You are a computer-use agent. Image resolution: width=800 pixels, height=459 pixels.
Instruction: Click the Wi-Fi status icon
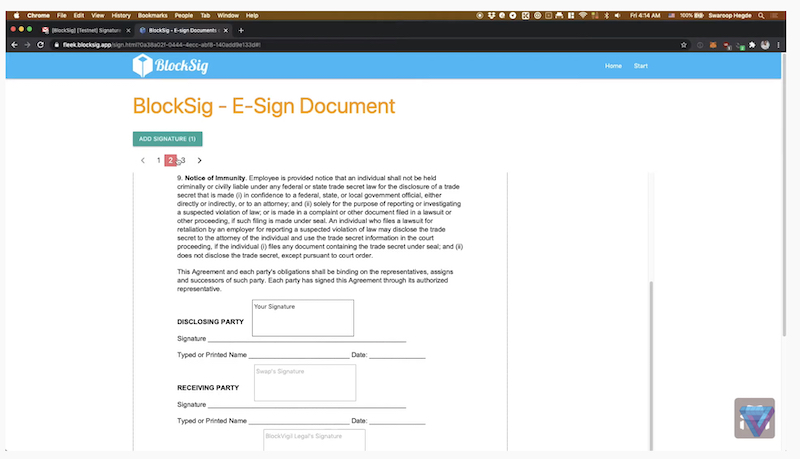pos(583,15)
